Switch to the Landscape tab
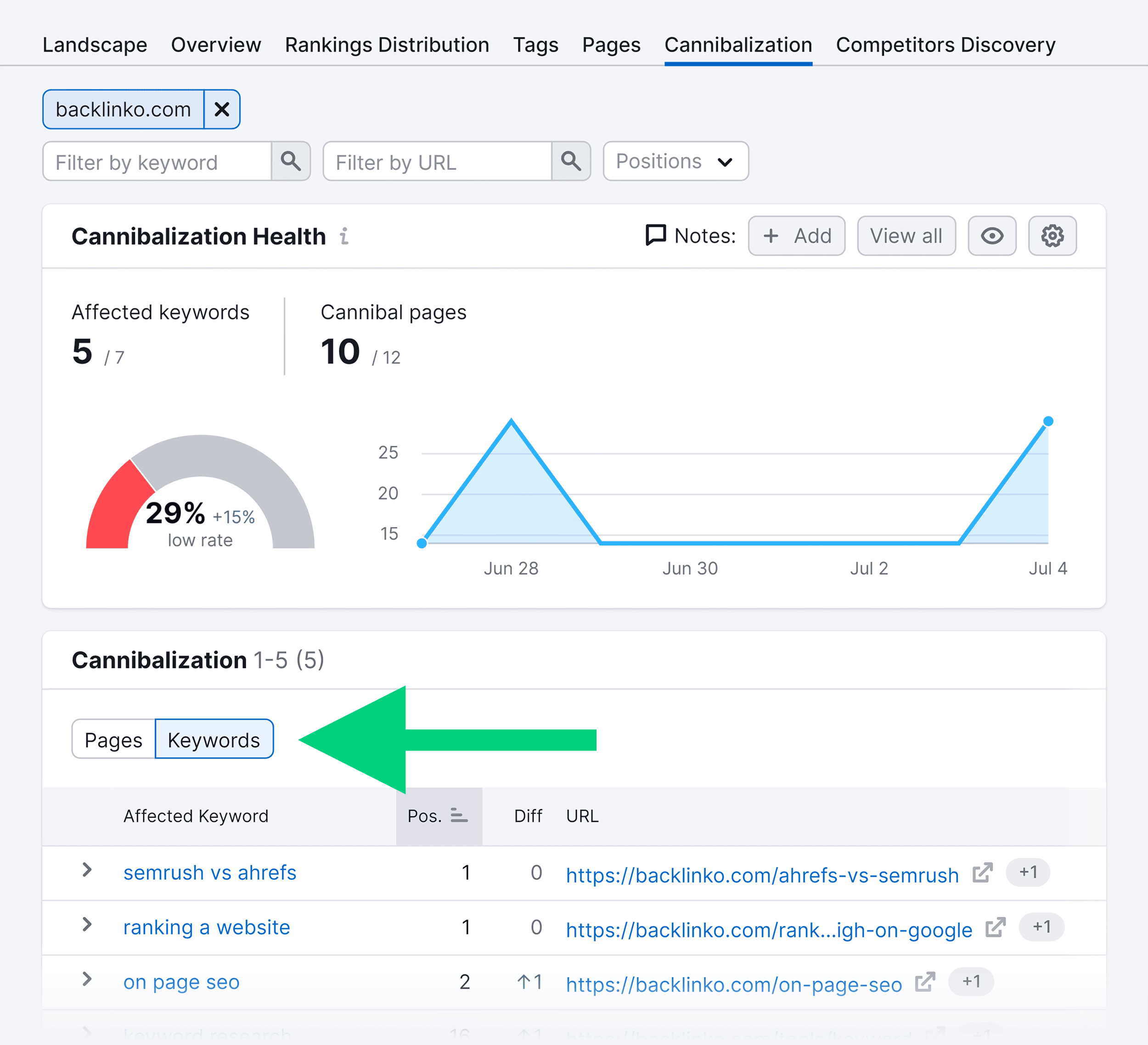This screenshot has height=1045, width=1148. tap(95, 45)
